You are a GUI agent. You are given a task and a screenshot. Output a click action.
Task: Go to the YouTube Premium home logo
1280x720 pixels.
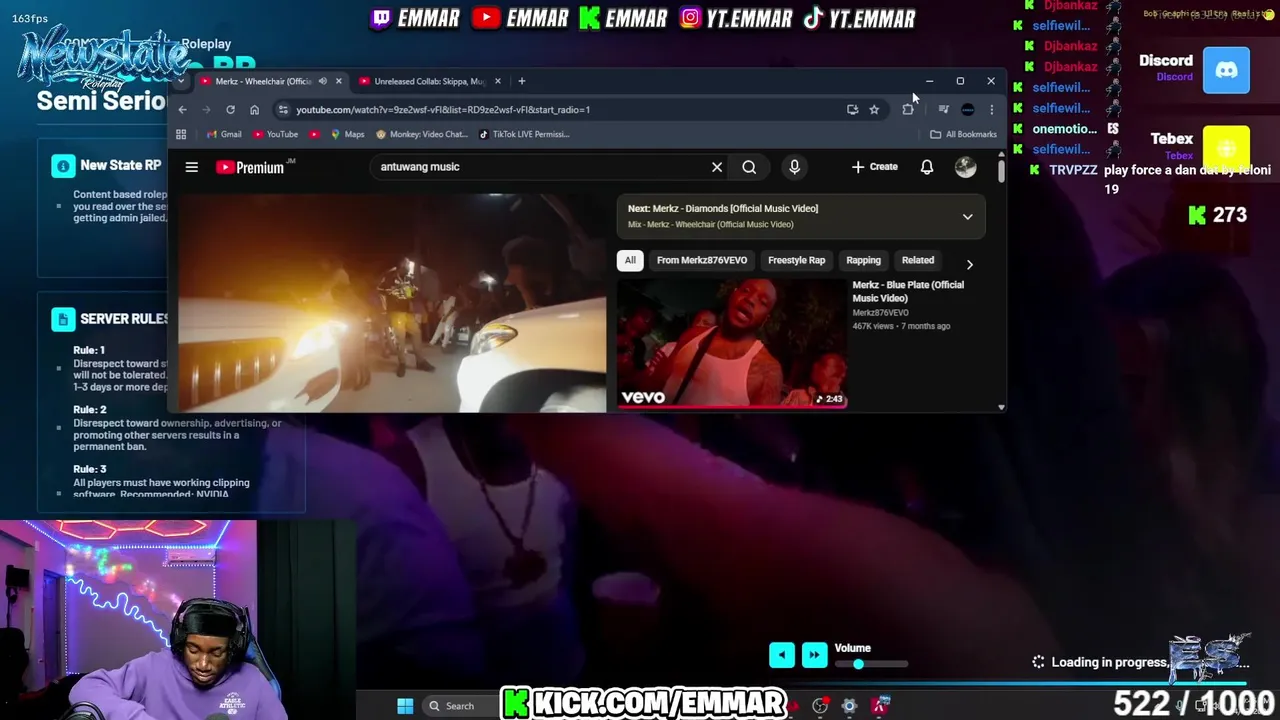250,167
